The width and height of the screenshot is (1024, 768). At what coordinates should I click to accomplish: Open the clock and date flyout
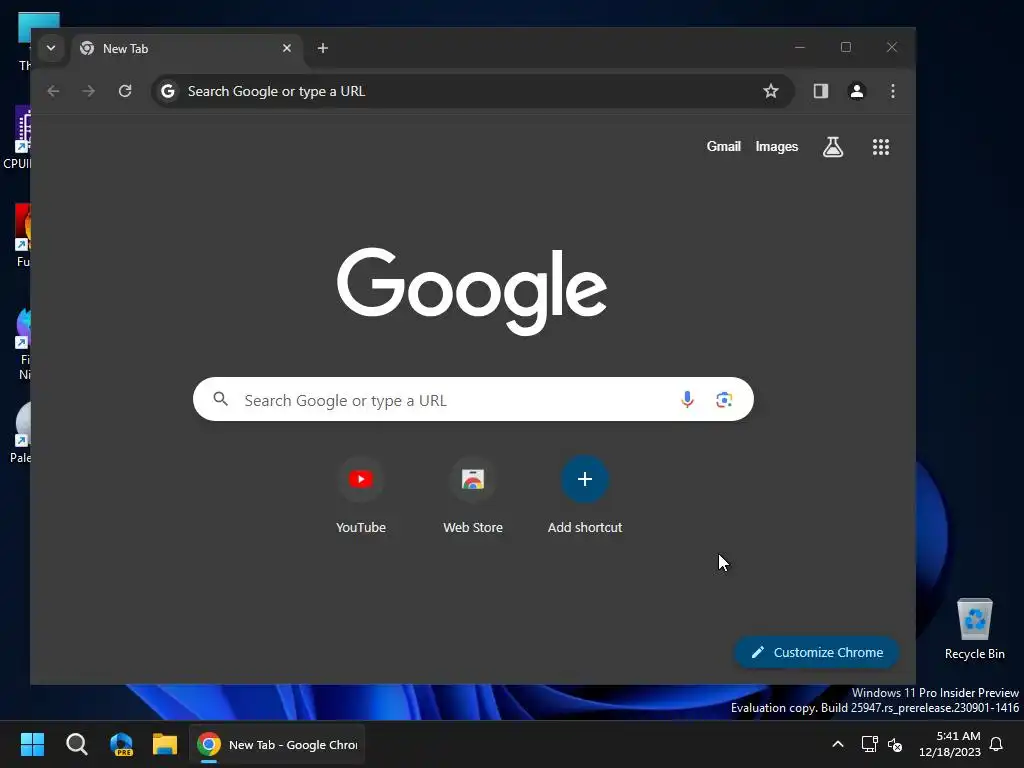tap(950, 744)
